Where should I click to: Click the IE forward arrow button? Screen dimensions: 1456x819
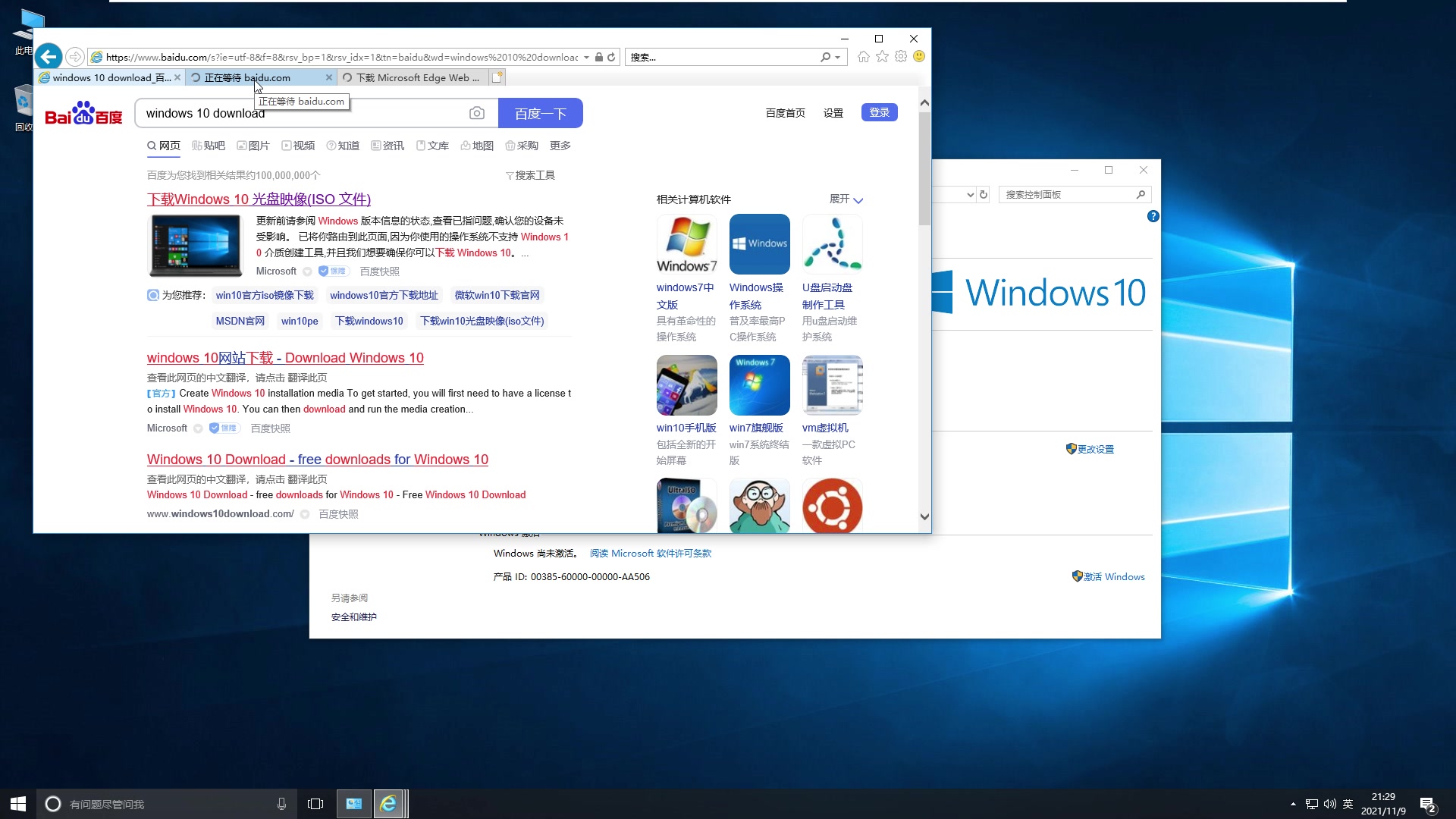(74, 57)
